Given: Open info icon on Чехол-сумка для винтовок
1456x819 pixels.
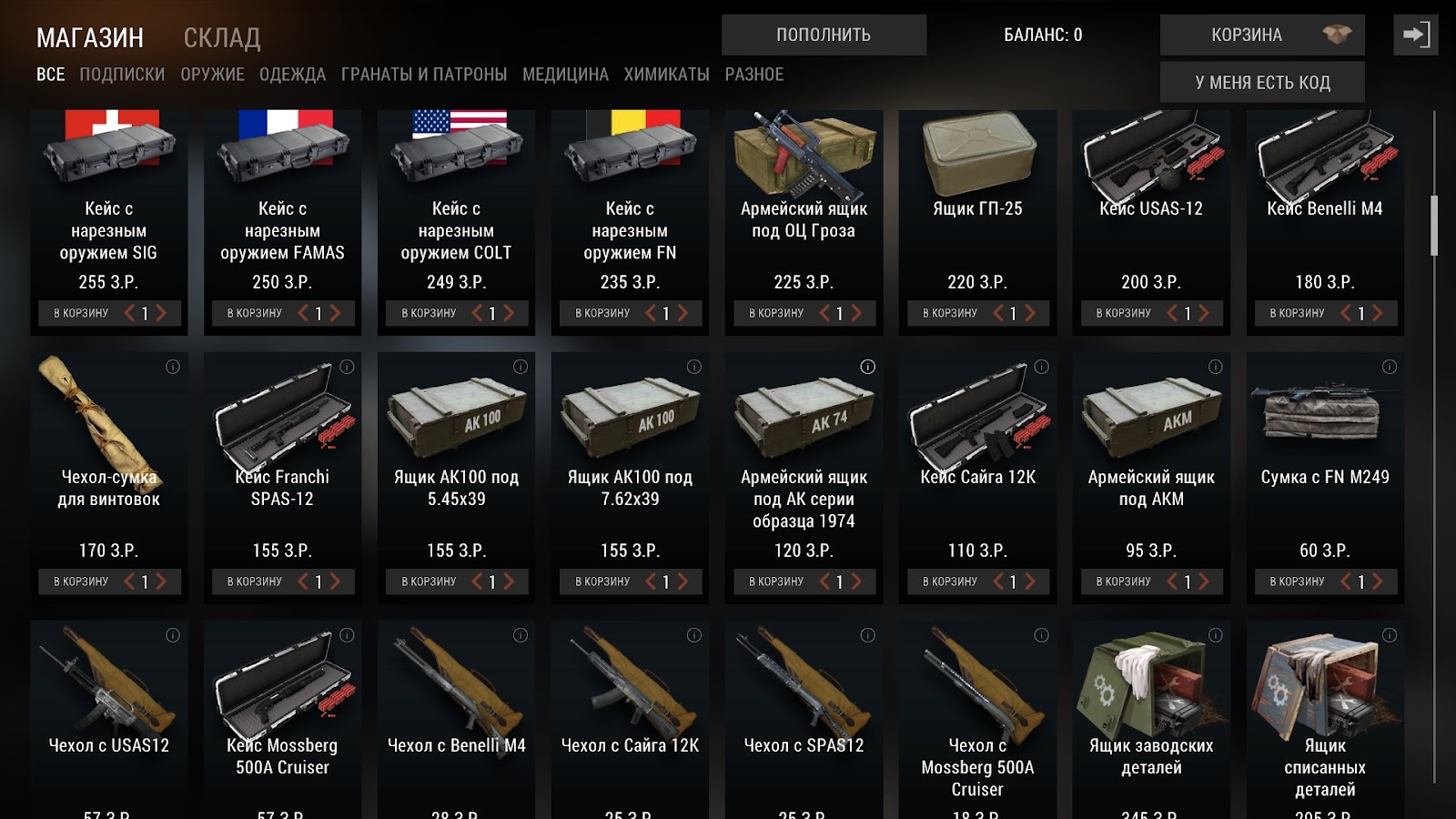Looking at the screenshot, I should coord(173,367).
